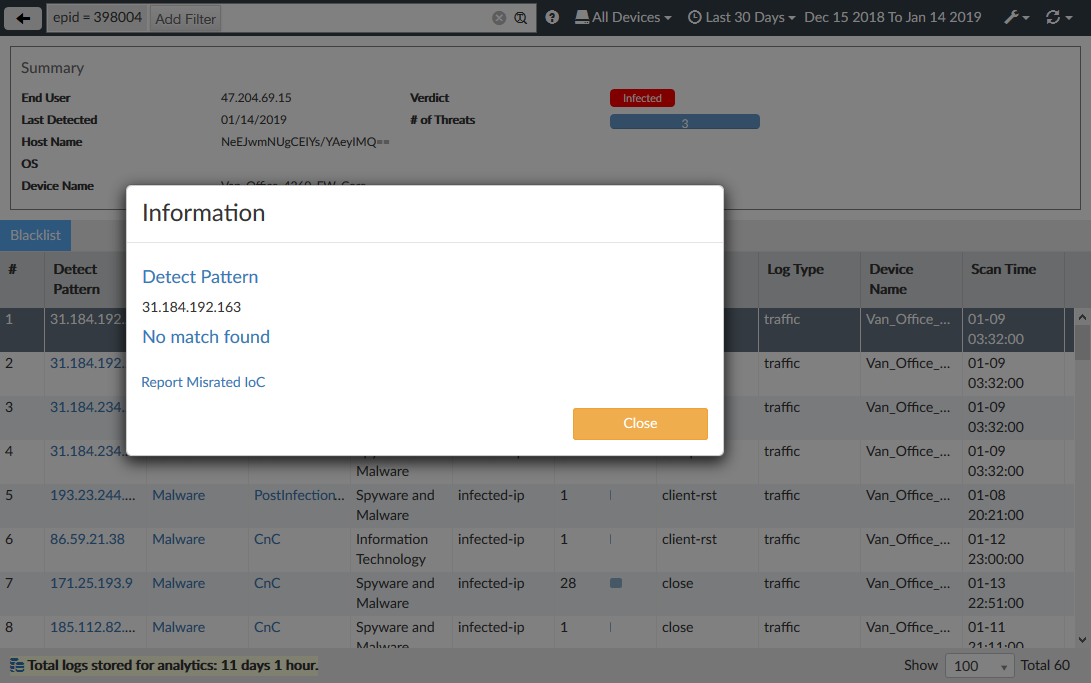The width and height of the screenshot is (1091, 683).
Task: Click the Add Filter field
Action: 184,18
